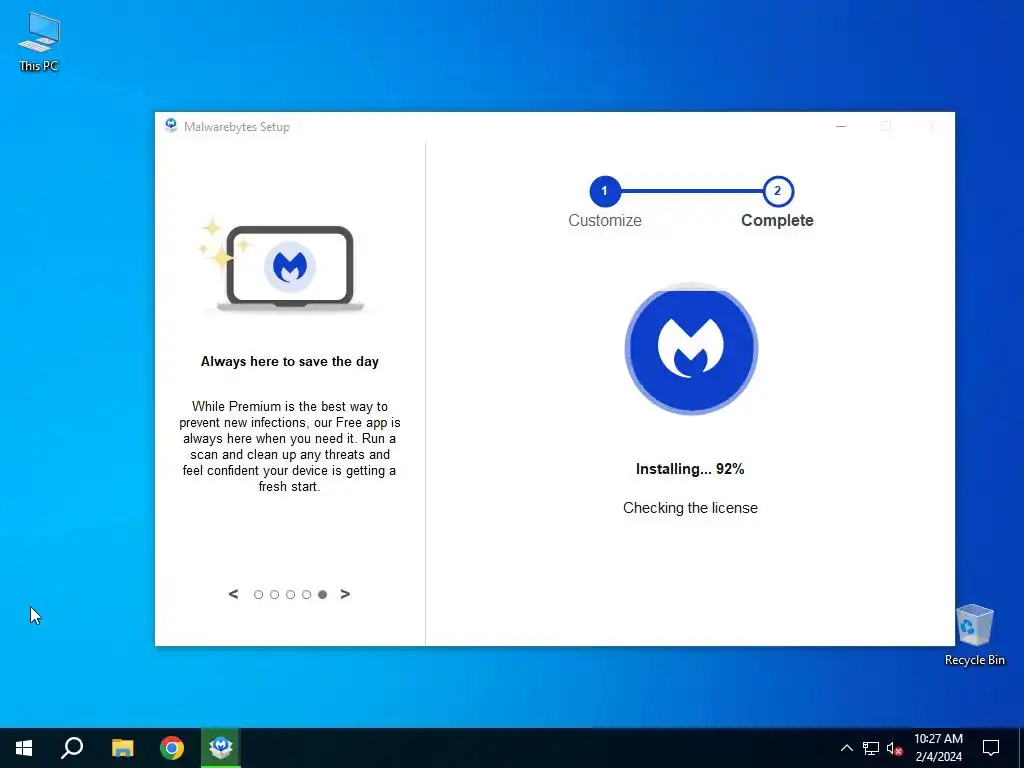Click the 'Installing... 92%' status text
The width and height of the screenshot is (1024, 768).
click(690, 469)
